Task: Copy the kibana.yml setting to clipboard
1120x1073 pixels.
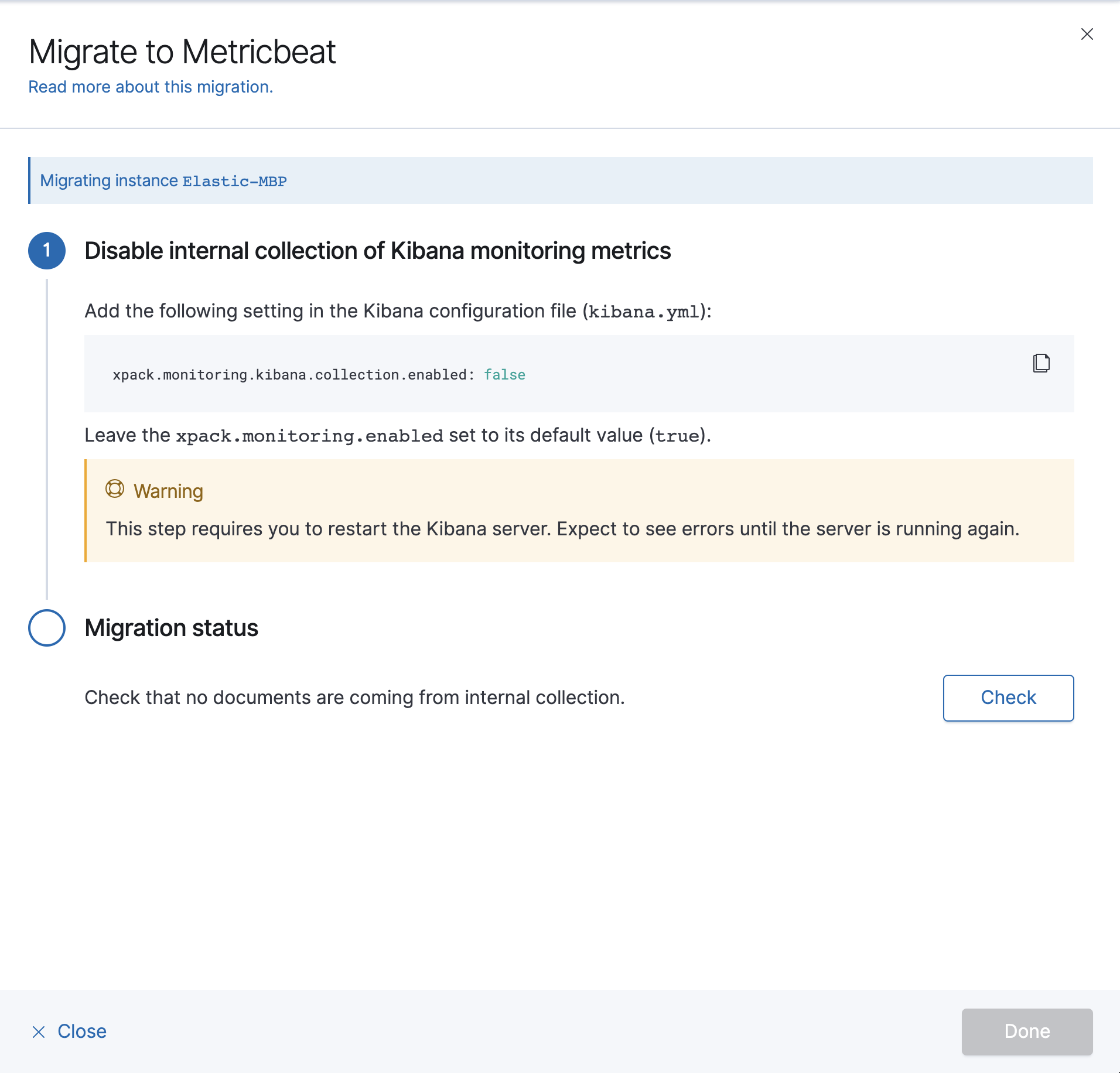Action: 1041,363
